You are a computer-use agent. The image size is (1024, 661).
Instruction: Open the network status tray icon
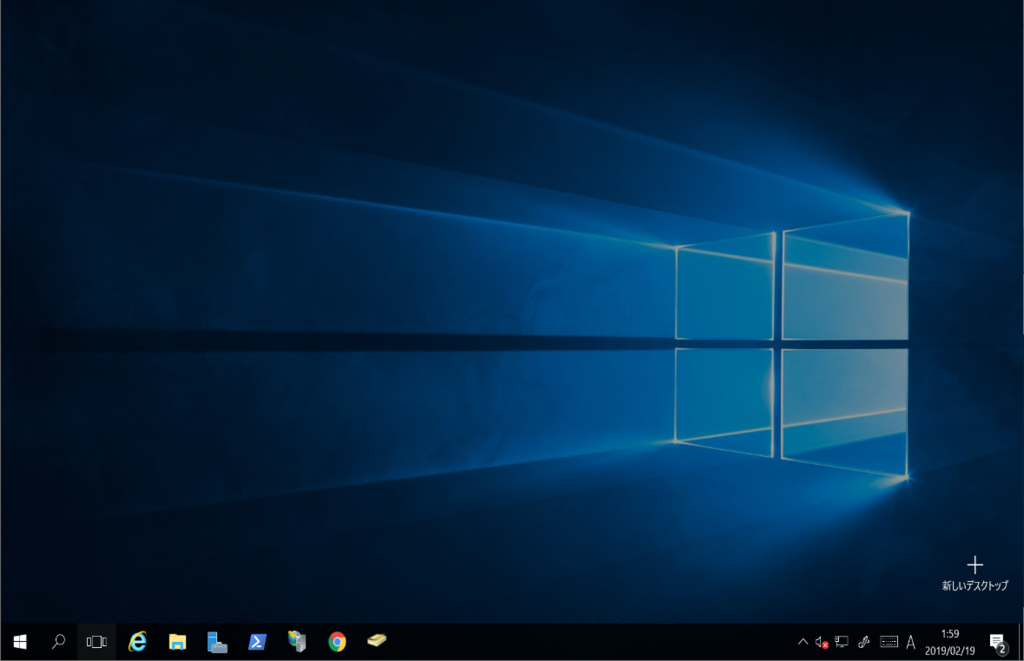pos(842,643)
